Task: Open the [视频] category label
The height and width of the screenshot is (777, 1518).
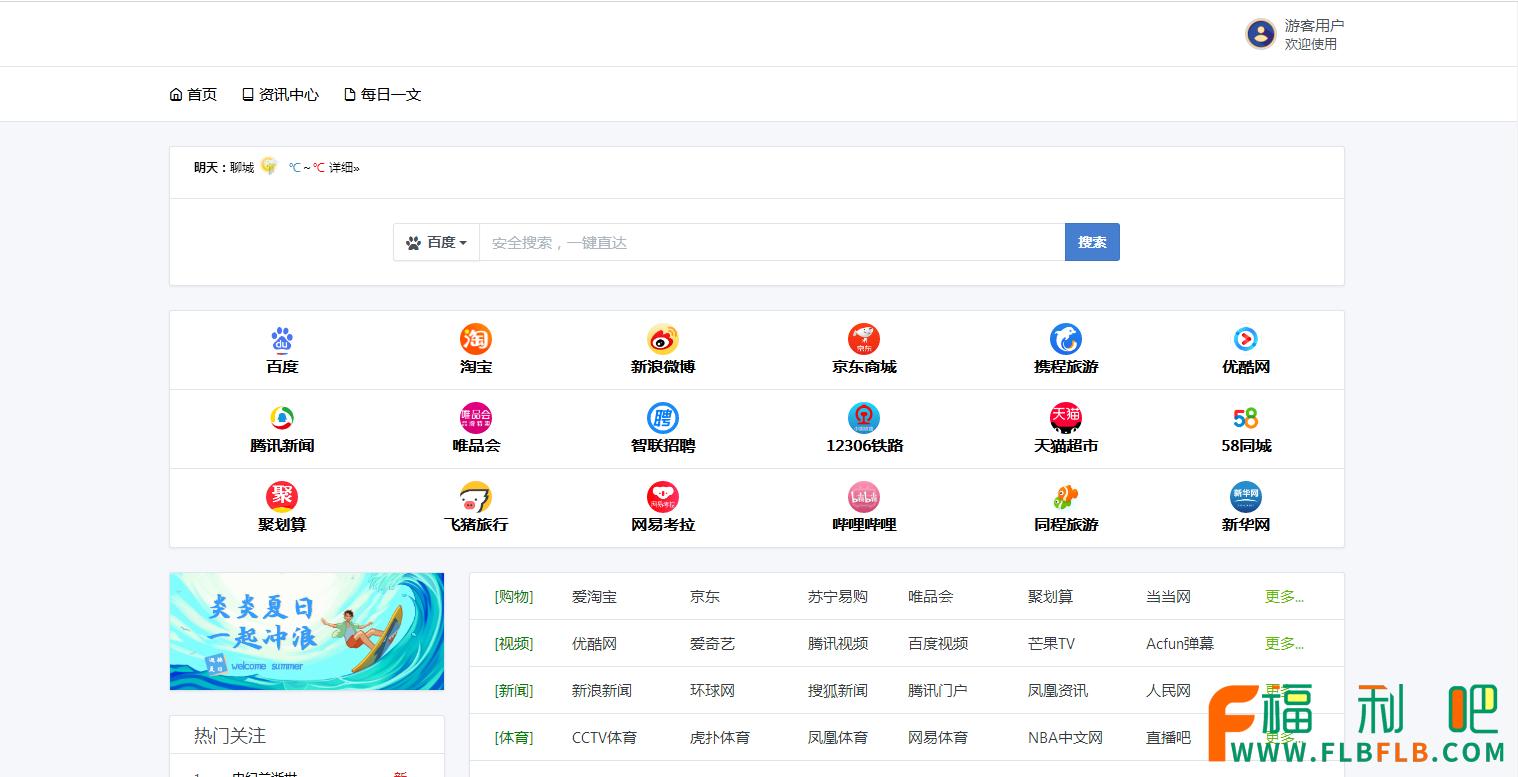Action: (514, 644)
